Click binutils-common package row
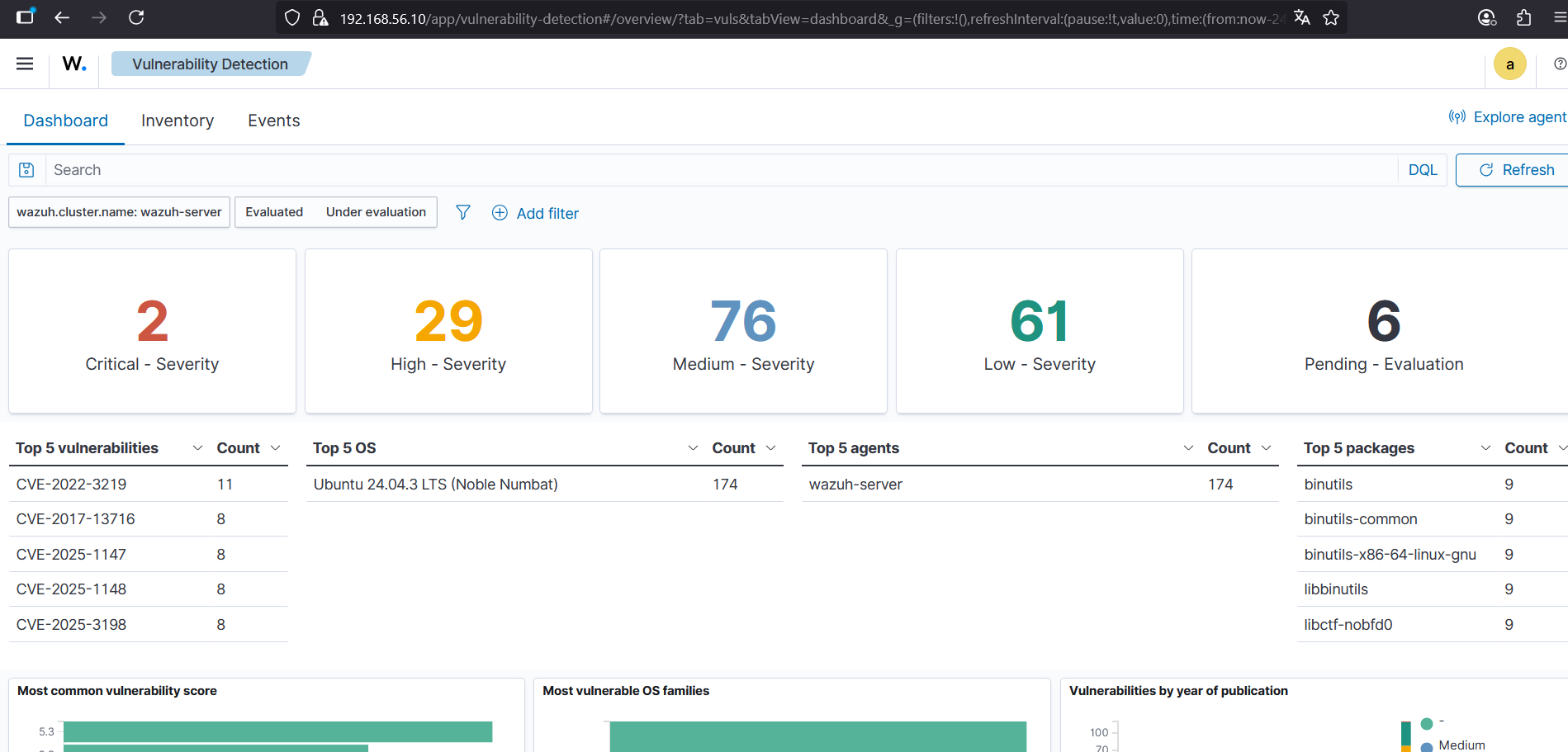The height and width of the screenshot is (752, 1568). (1433, 519)
